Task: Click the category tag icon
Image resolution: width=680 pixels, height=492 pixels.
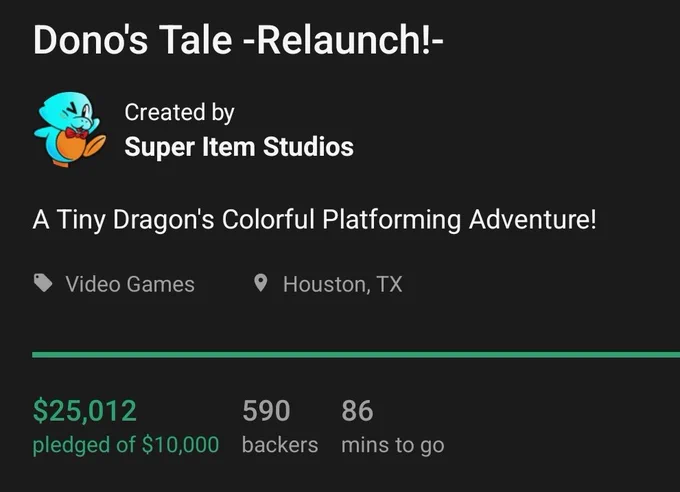Action: [43, 283]
